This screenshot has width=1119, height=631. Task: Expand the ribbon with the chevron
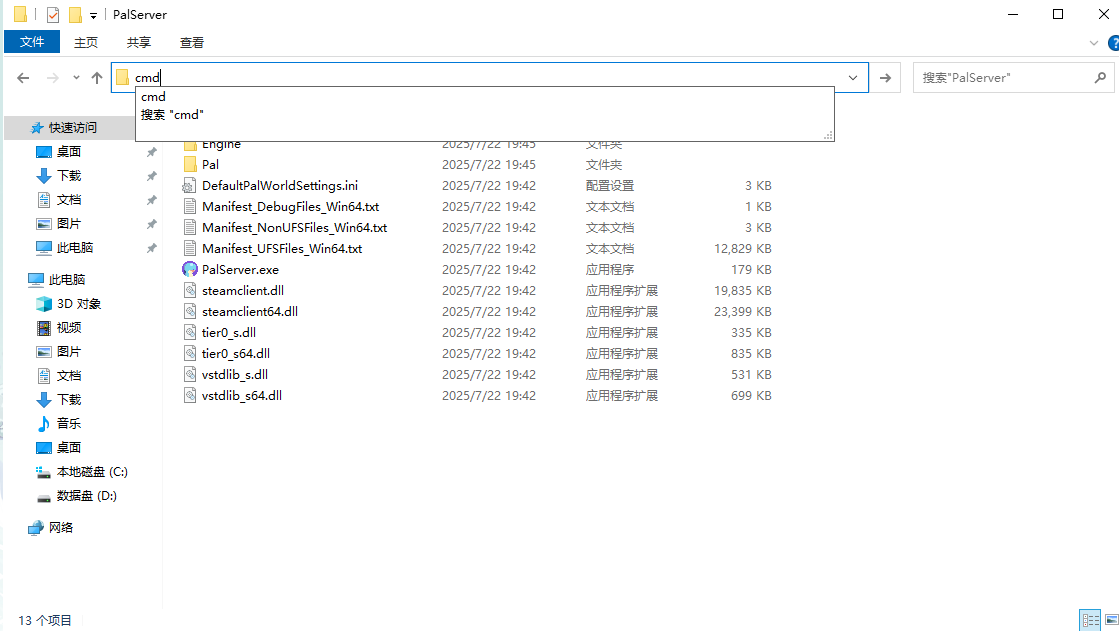coord(1093,43)
